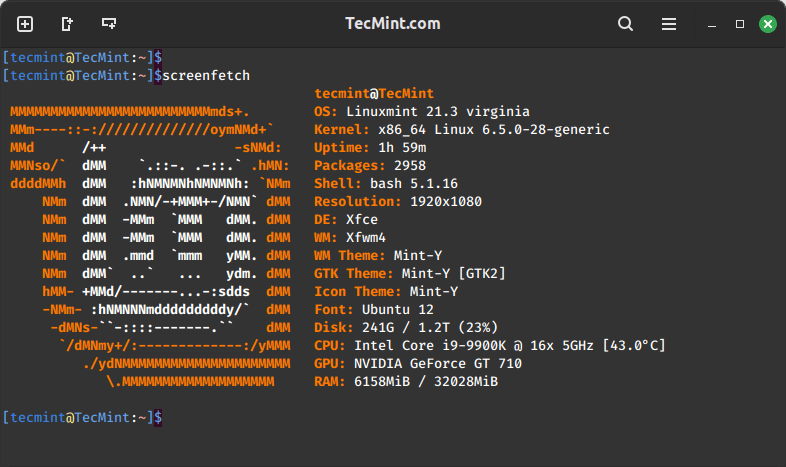
Task: Click the typed screenfetch command
Action: (x=206, y=75)
